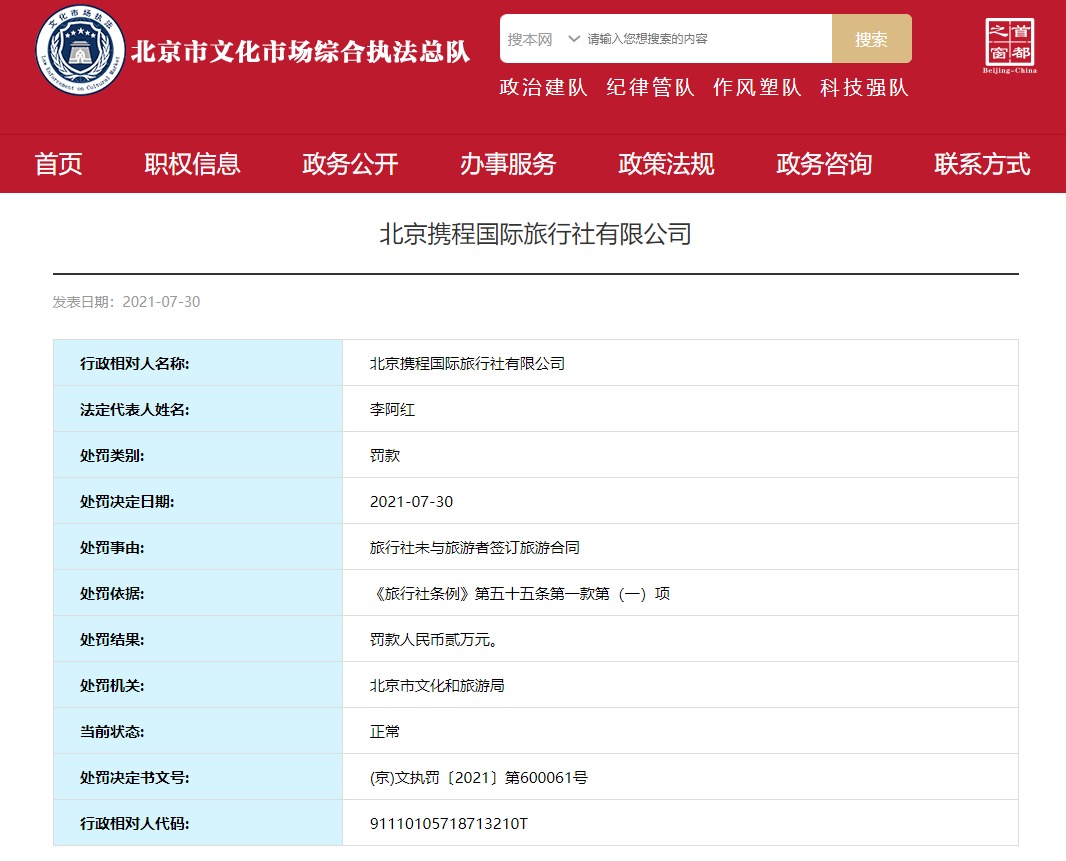Click the 科技强队 slogan text

pos(864,88)
